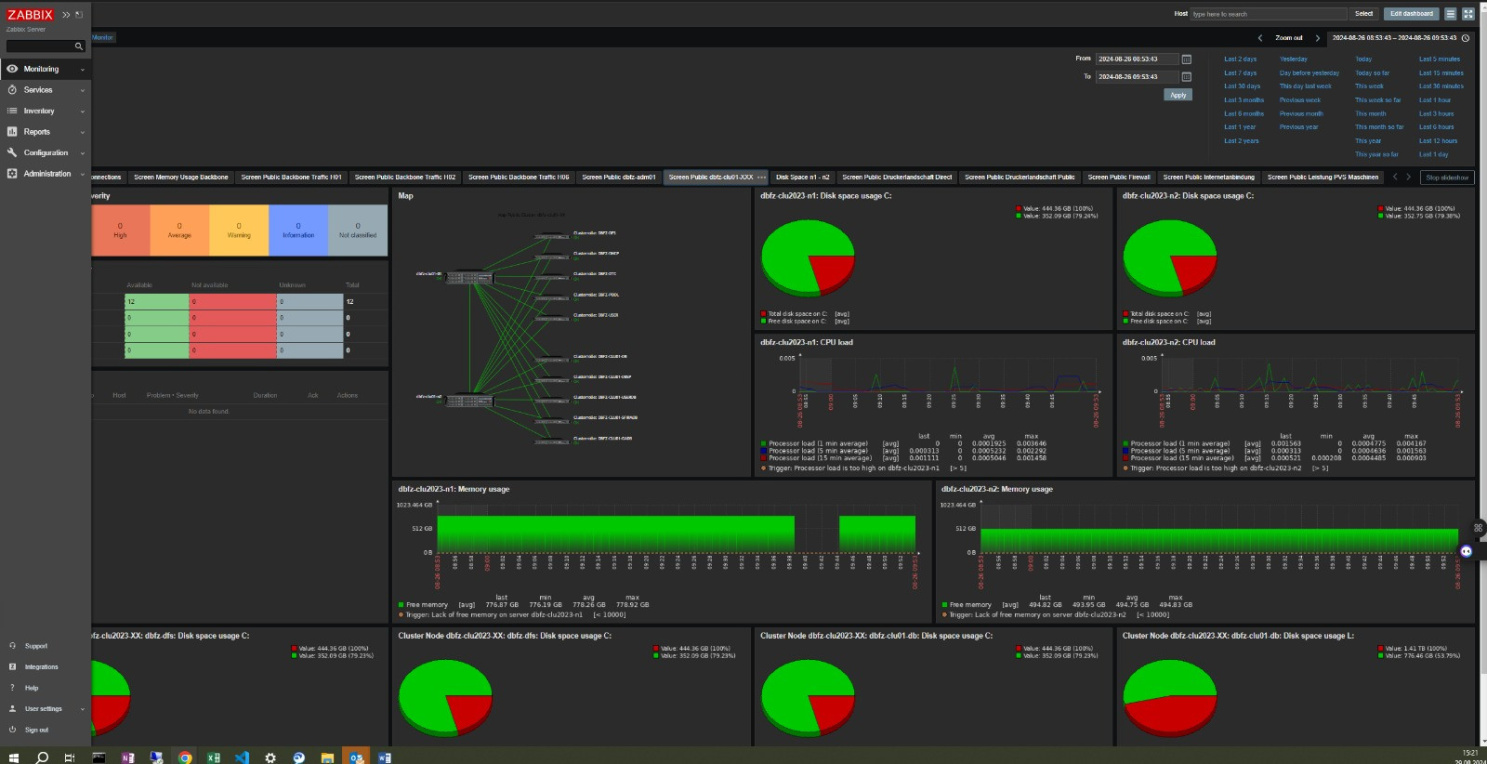Click the clock icon beside the time range
Viewport: 1487px width, 764px height.
[1465, 38]
